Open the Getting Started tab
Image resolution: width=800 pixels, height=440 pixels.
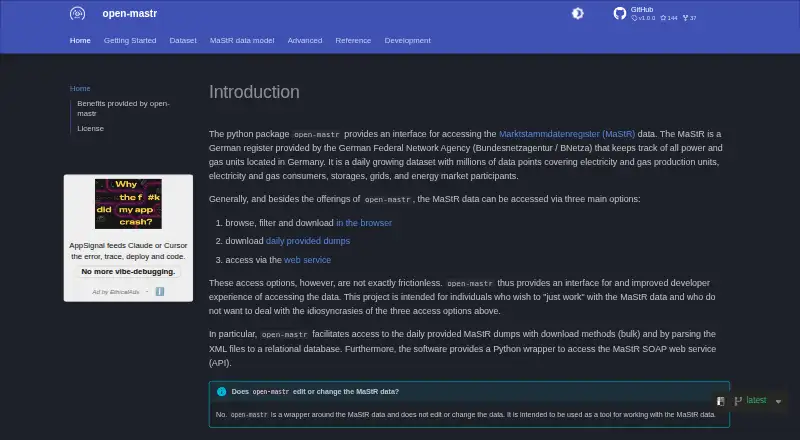(x=130, y=40)
